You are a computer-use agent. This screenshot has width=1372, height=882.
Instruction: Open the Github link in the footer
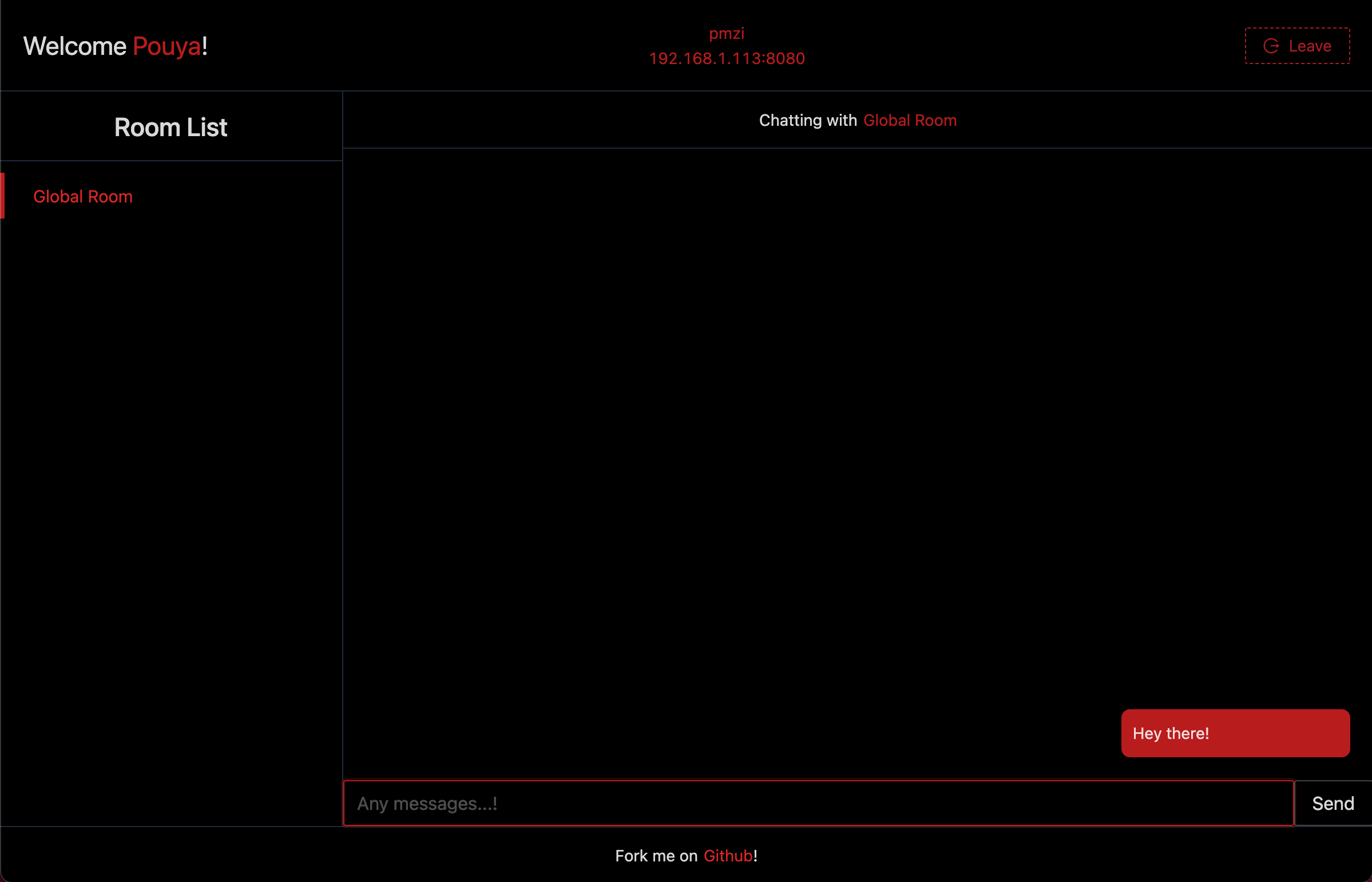(x=728, y=856)
